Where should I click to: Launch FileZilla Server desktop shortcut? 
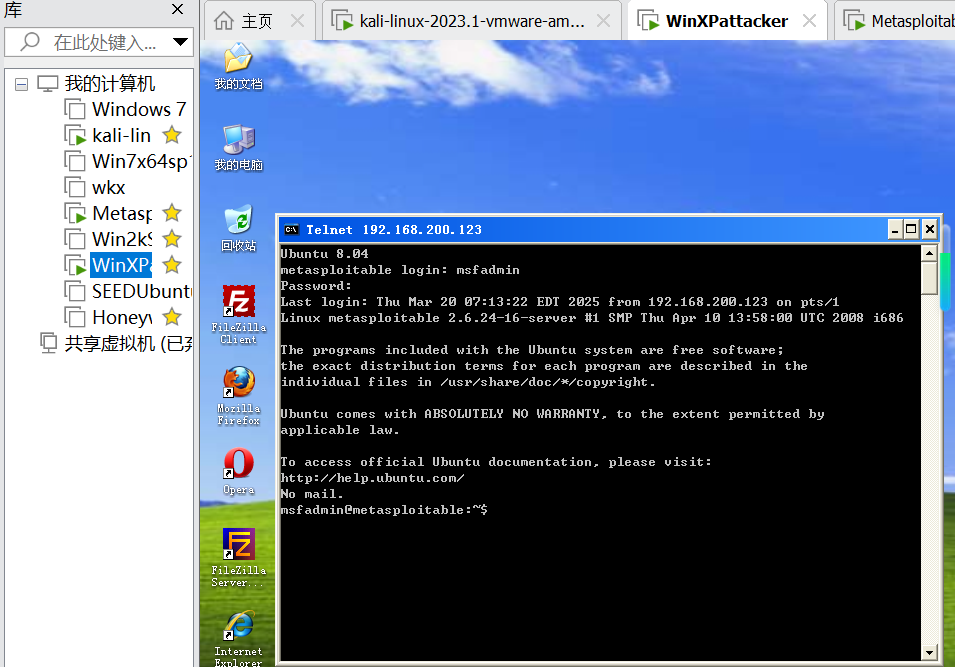238,557
